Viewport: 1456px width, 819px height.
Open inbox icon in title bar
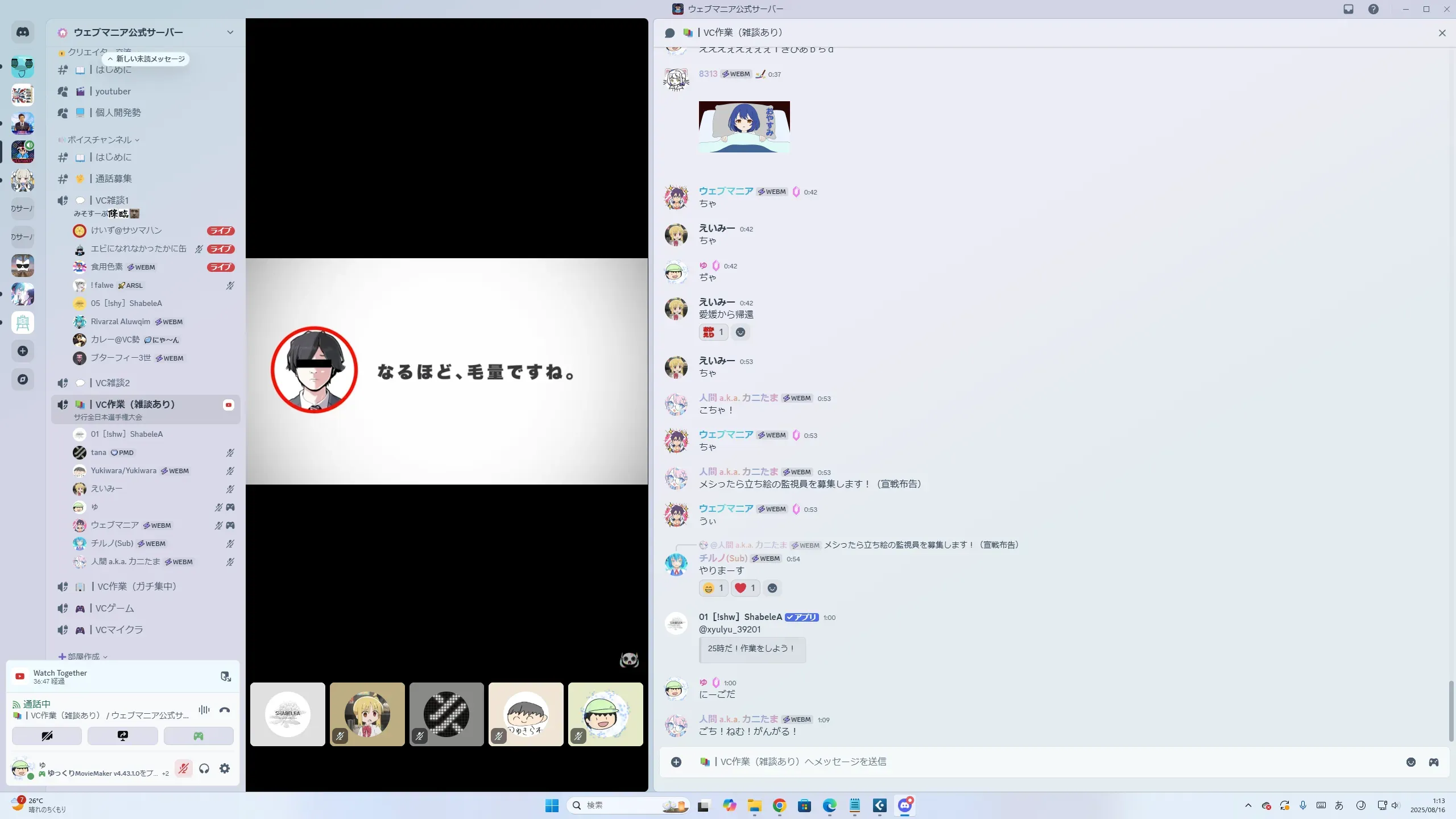[1349, 9]
